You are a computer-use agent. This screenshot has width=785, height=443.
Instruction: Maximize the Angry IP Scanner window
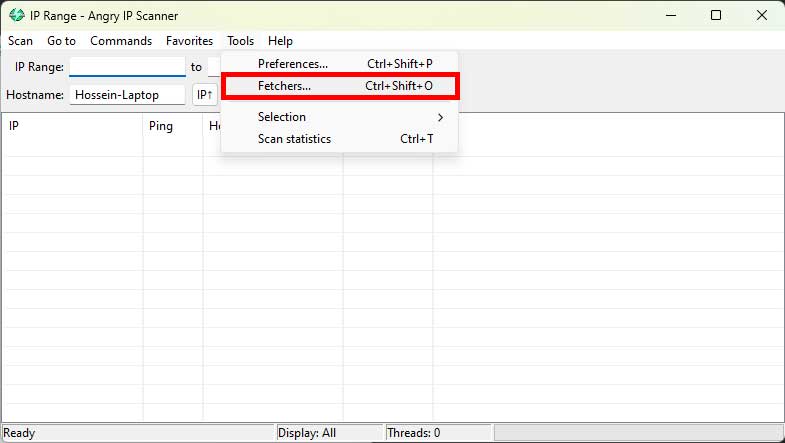716,16
